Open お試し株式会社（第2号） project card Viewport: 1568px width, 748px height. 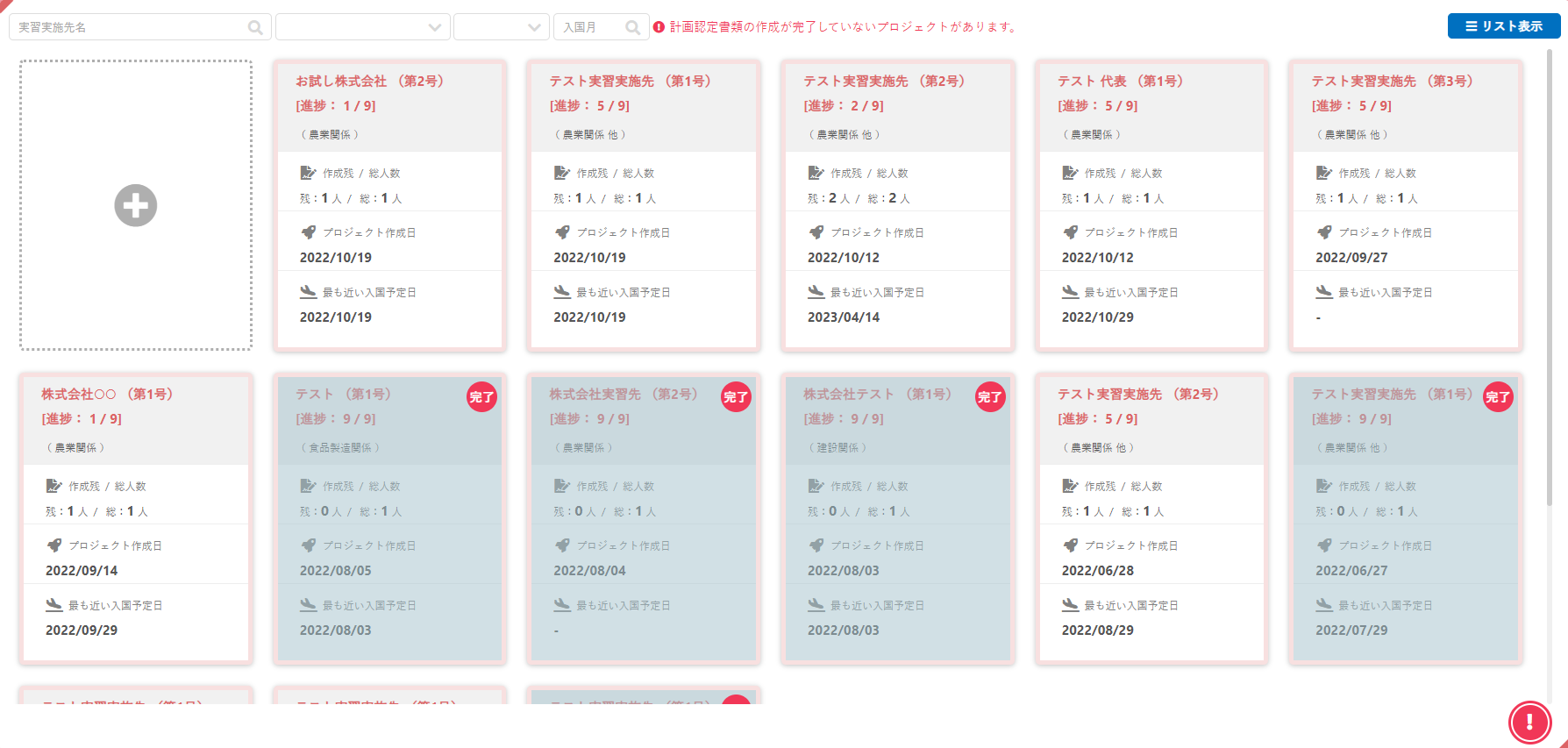(x=389, y=81)
